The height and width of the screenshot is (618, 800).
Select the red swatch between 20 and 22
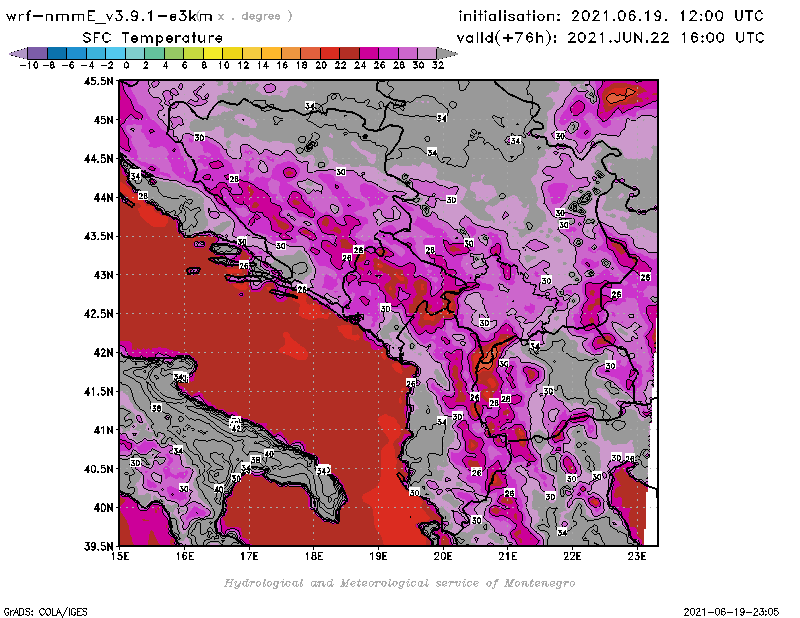pyautogui.click(x=330, y=53)
